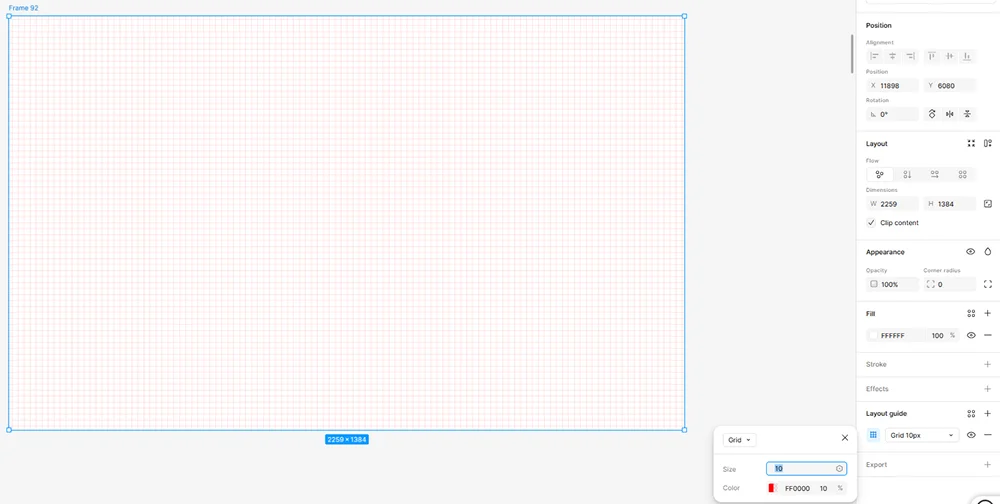Click the grid color opacity 10 field
Viewport: 1000px width, 504px height.
[x=823, y=489]
